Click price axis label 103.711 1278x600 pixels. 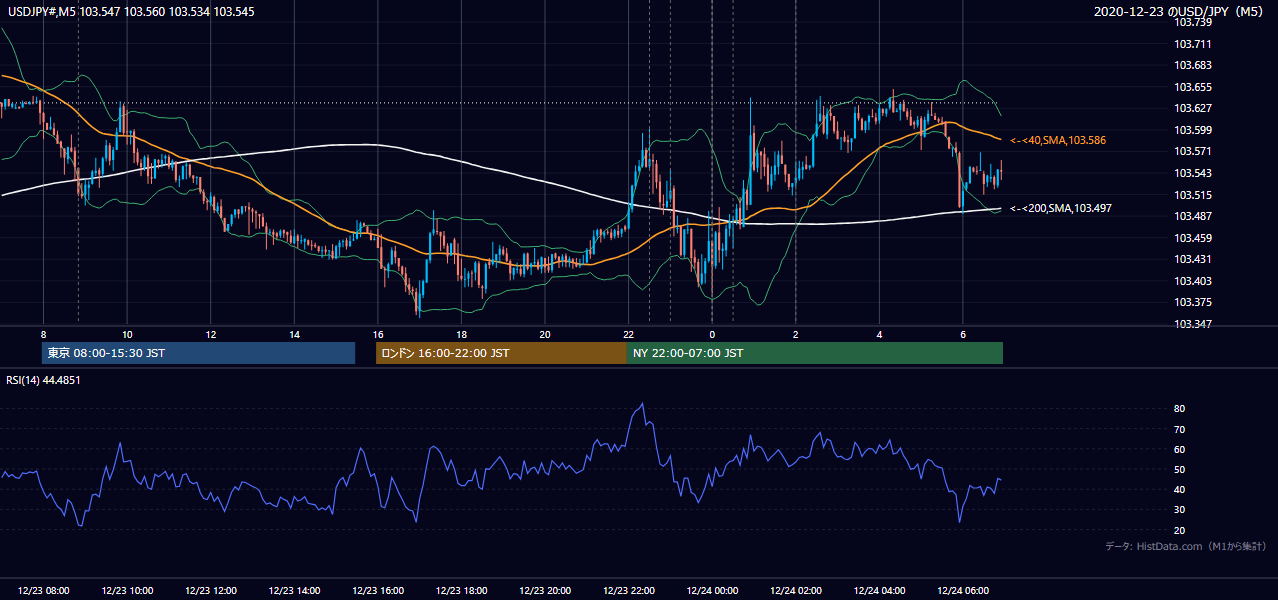click(x=1192, y=44)
